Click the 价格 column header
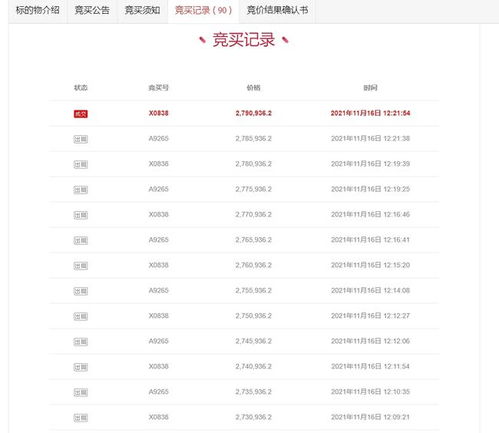 pyautogui.click(x=254, y=88)
